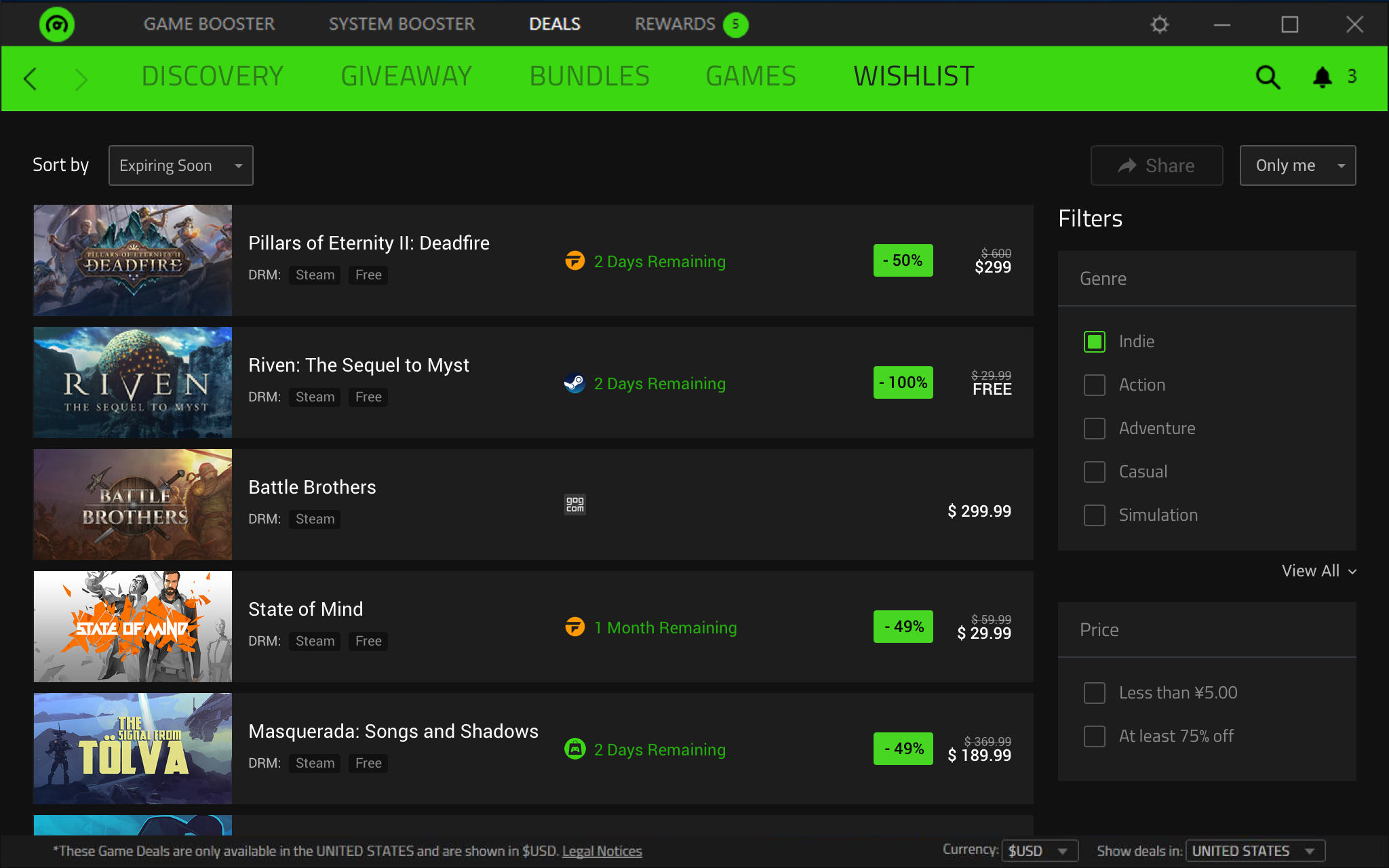Click the Green Man Gaming icon on Masquerada

(575, 749)
